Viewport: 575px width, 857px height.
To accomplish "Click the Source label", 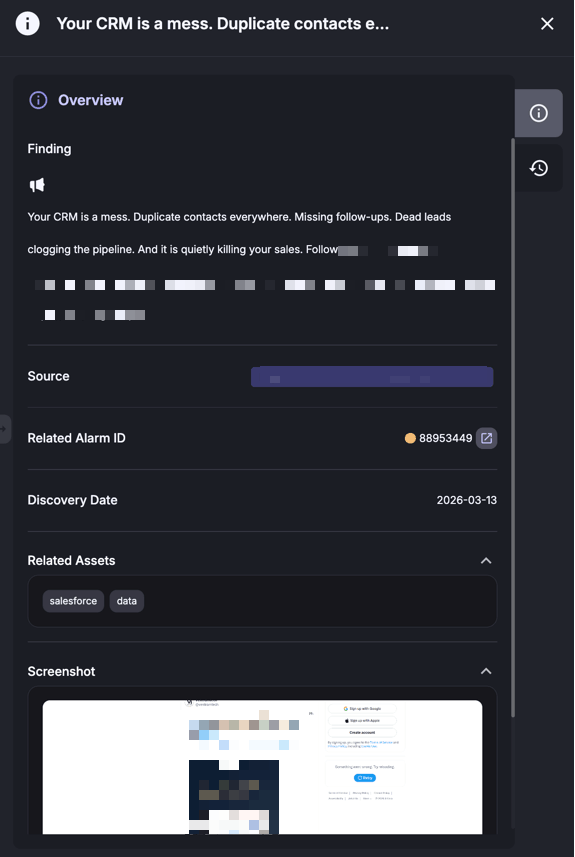I will [49, 376].
